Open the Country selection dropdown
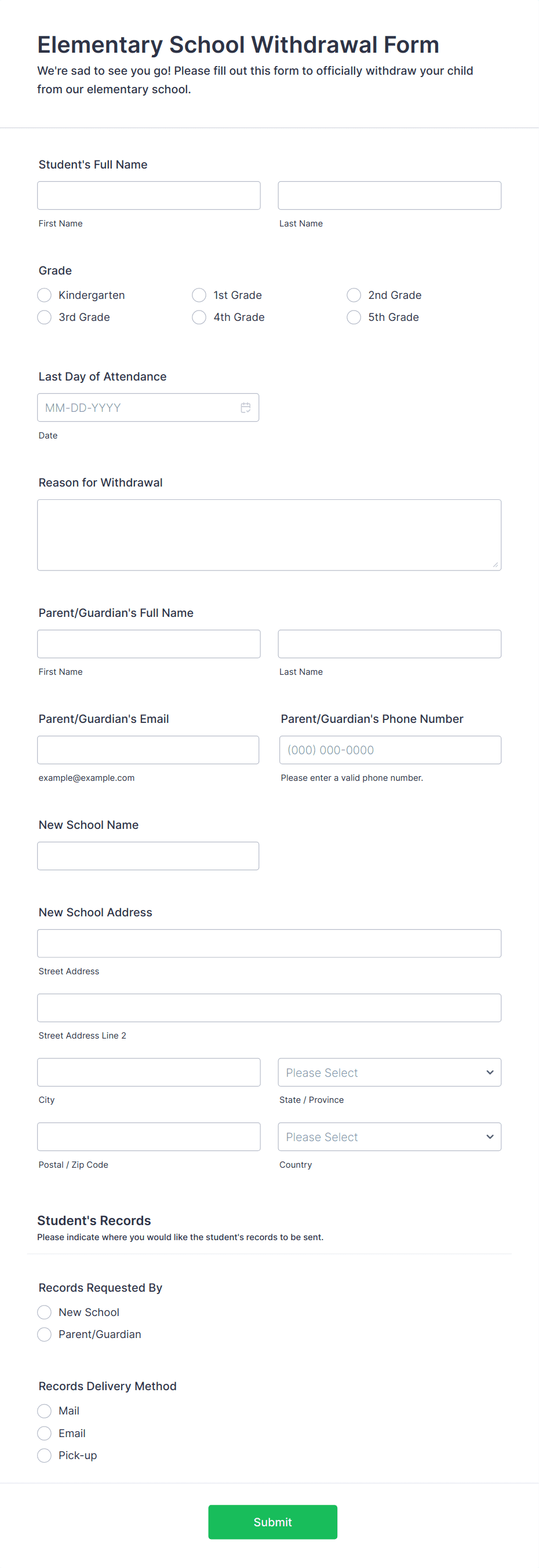Screen dimensions: 539x1568 pos(389,1136)
